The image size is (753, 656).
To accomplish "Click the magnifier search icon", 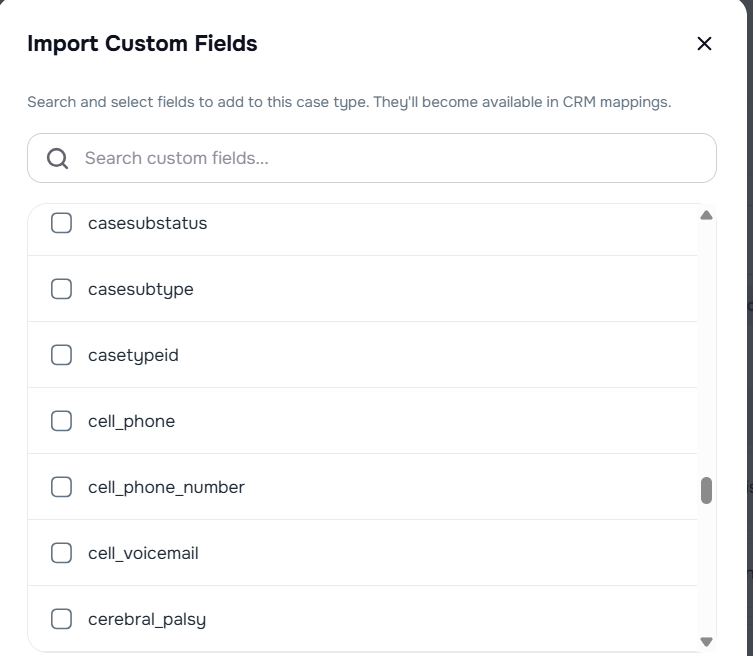I will 57,158.
